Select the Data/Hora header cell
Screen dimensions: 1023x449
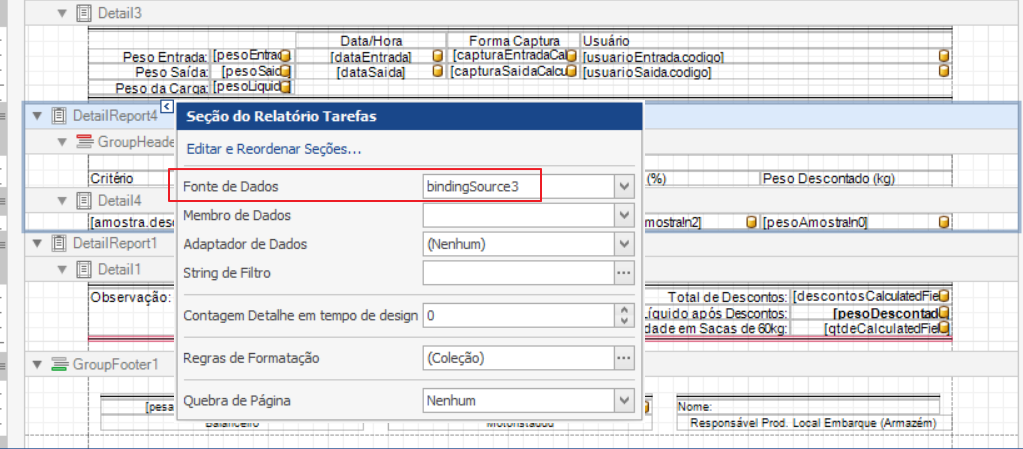pos(371,40)
